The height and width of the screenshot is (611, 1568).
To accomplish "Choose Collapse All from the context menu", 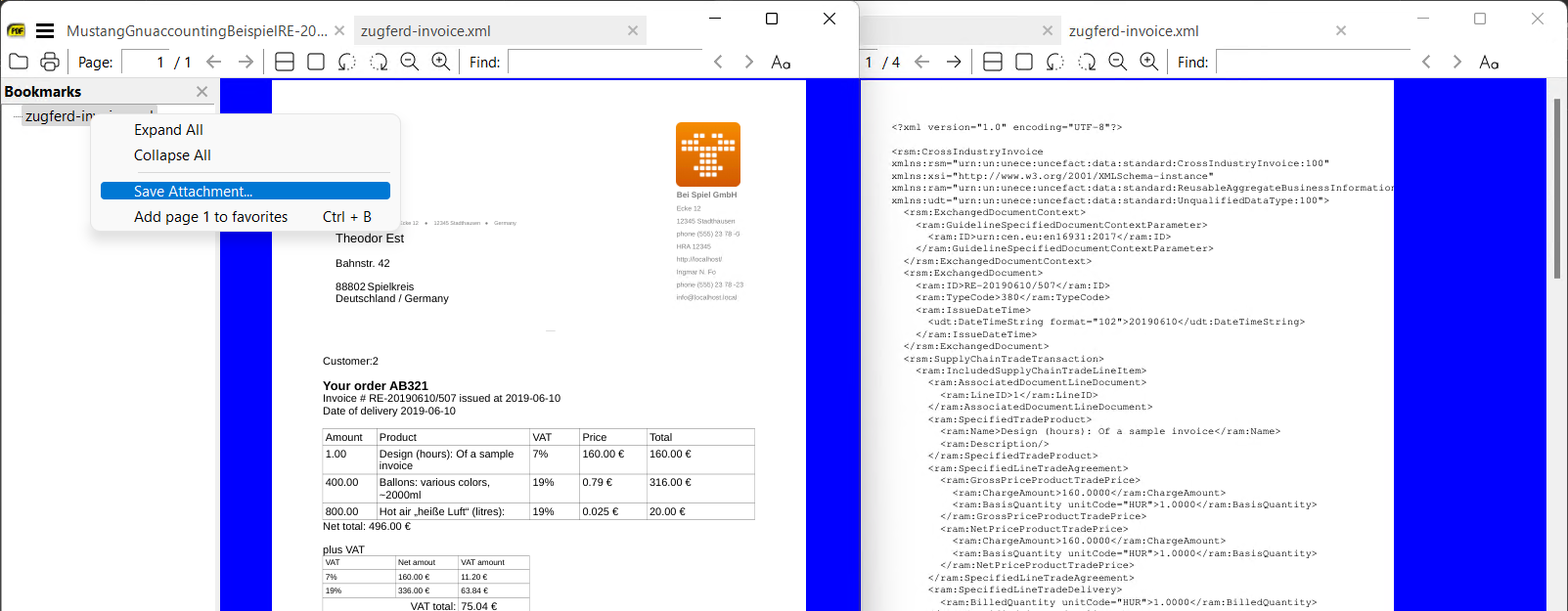I will coord(246,155).
